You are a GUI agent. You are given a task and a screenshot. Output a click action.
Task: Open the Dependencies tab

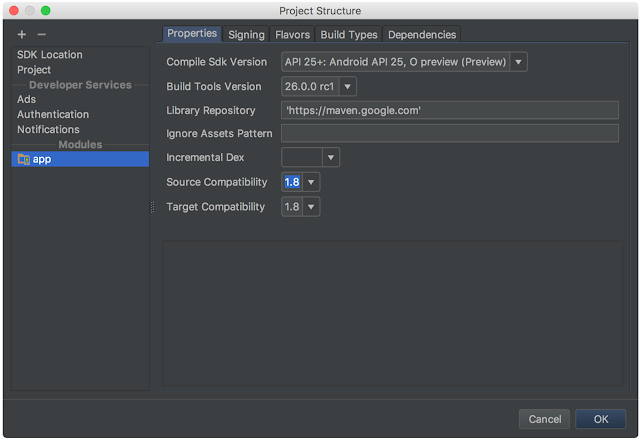point(422,35)
